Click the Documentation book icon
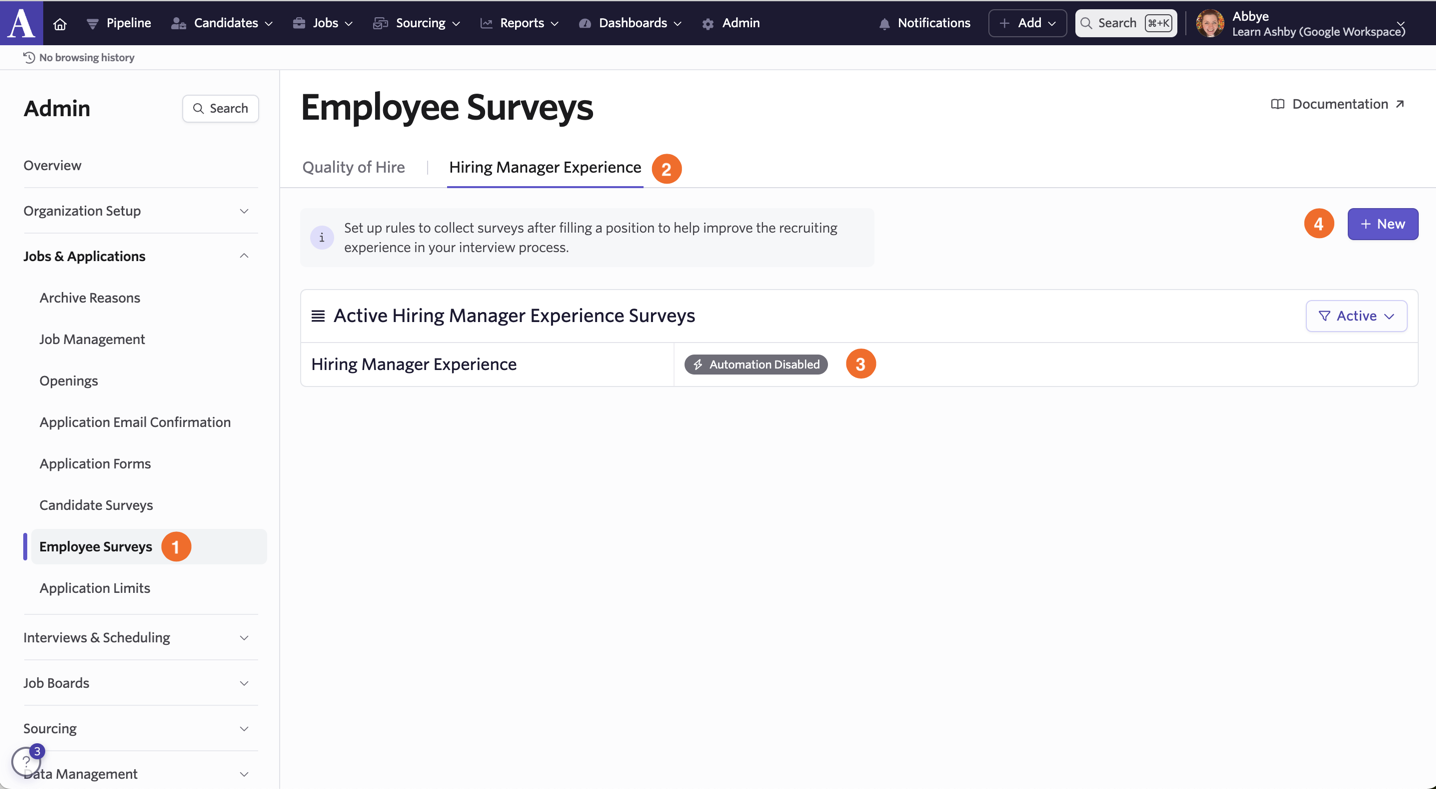Image resolution: width=1436 pixels, height=789 pixels. pos(1277,104)
